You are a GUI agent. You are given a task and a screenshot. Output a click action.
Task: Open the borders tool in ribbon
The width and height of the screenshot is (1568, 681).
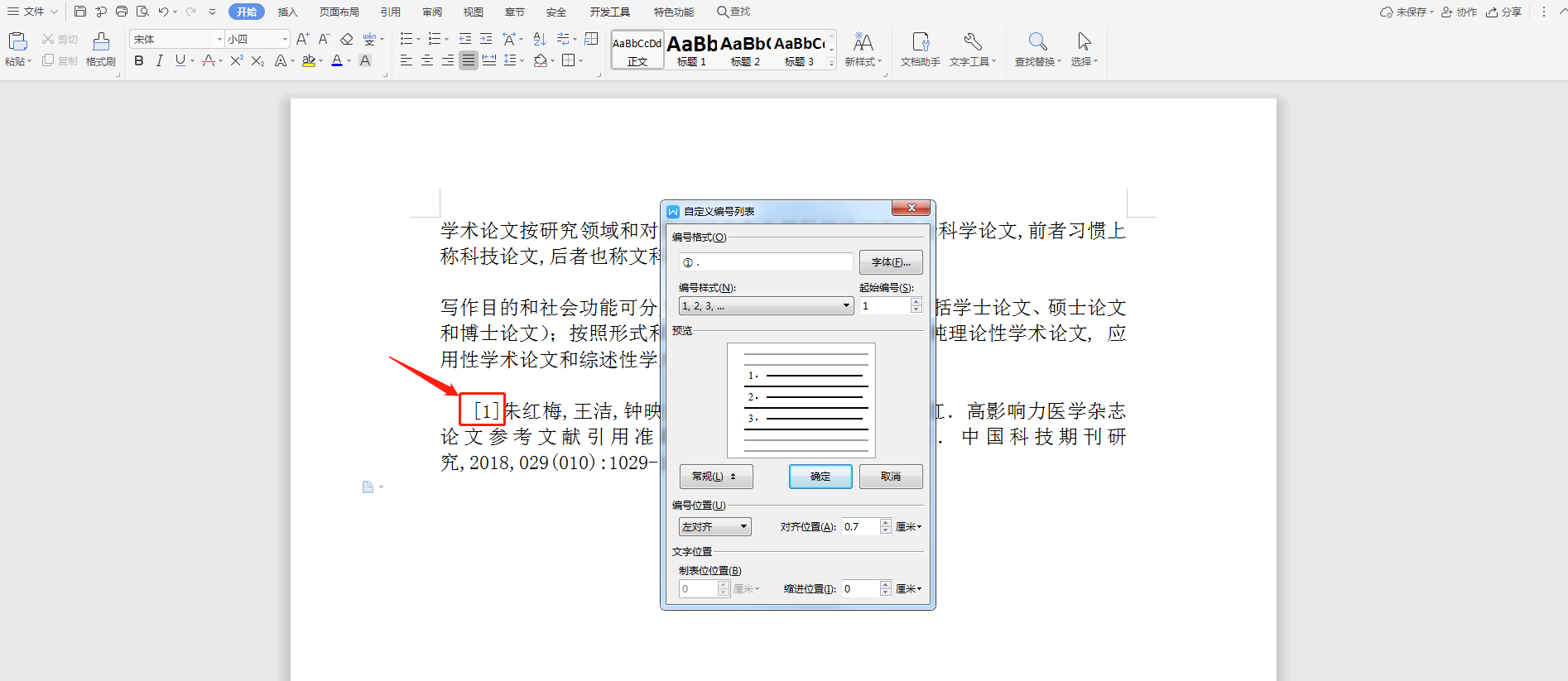pyautogui.click(x=568, y=60)
